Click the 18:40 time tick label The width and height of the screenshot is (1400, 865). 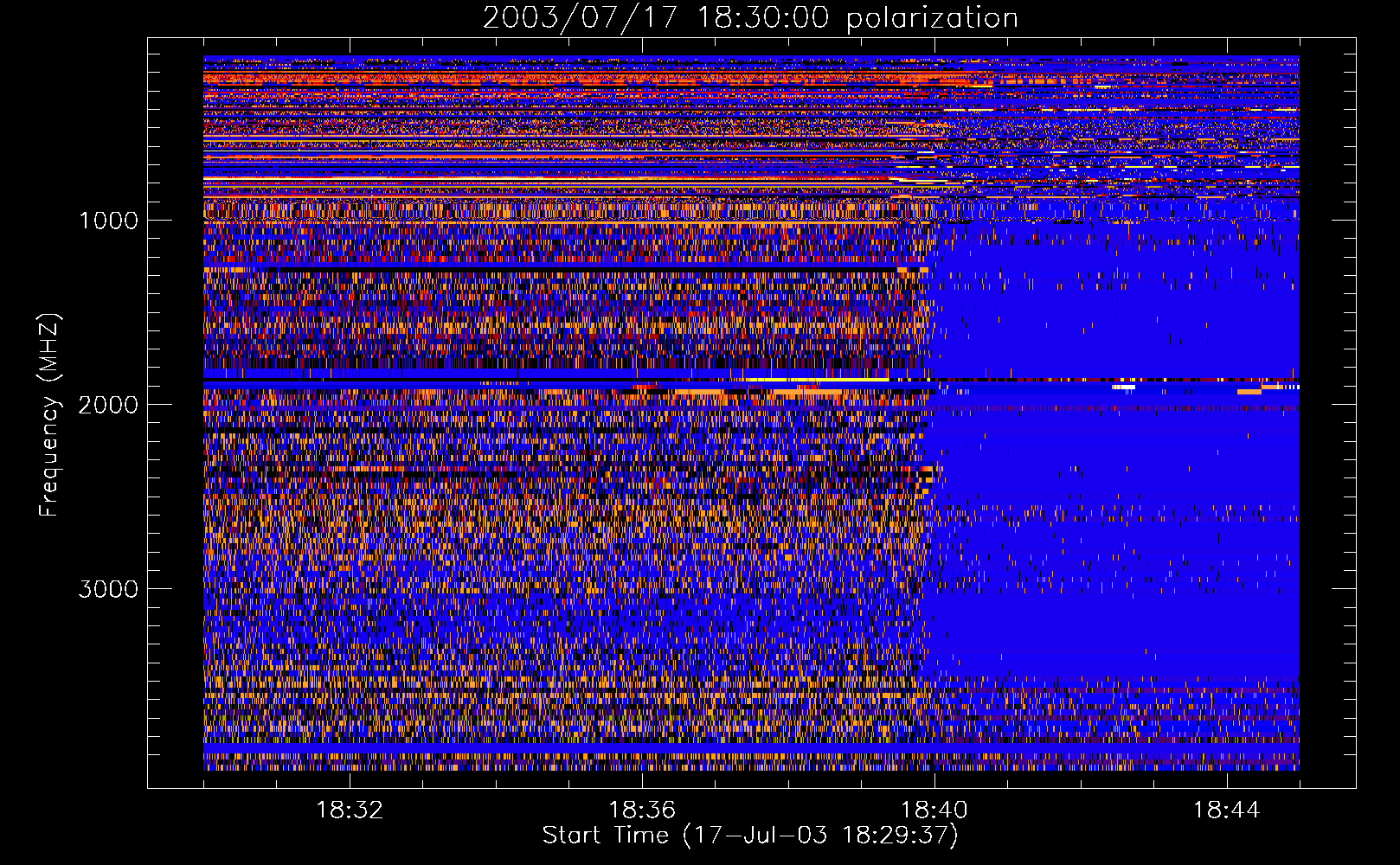[x=934, y=811]
